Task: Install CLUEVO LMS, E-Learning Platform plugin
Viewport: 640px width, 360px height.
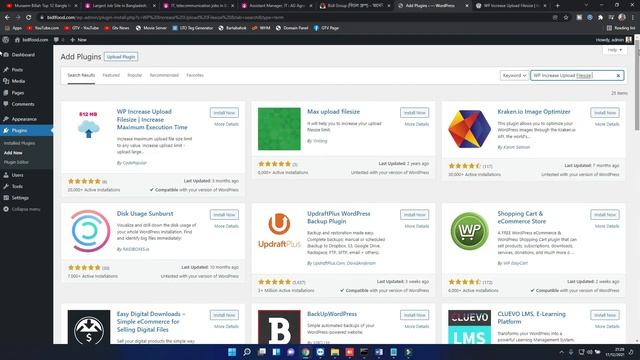Action: (x=604, y=315)
